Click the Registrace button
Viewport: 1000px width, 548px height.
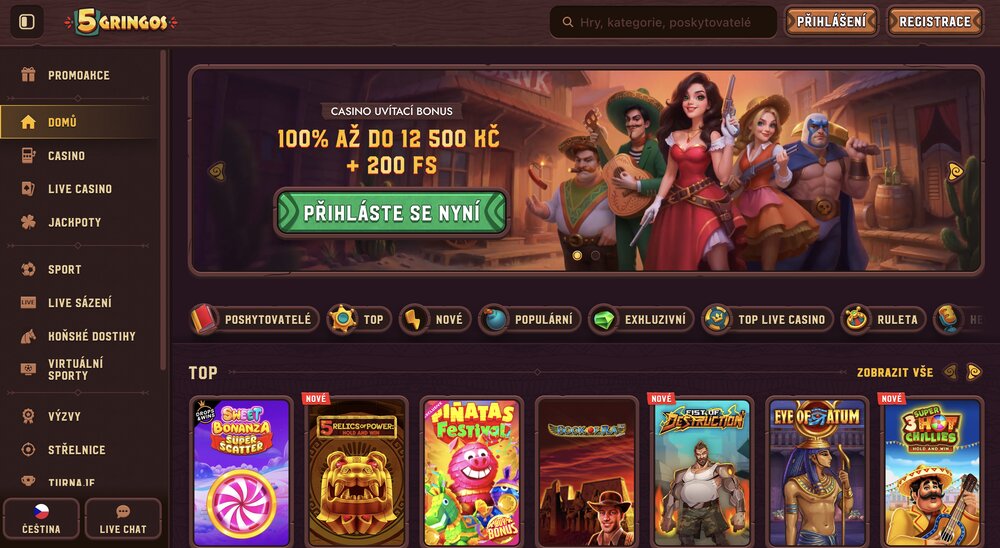935,22
